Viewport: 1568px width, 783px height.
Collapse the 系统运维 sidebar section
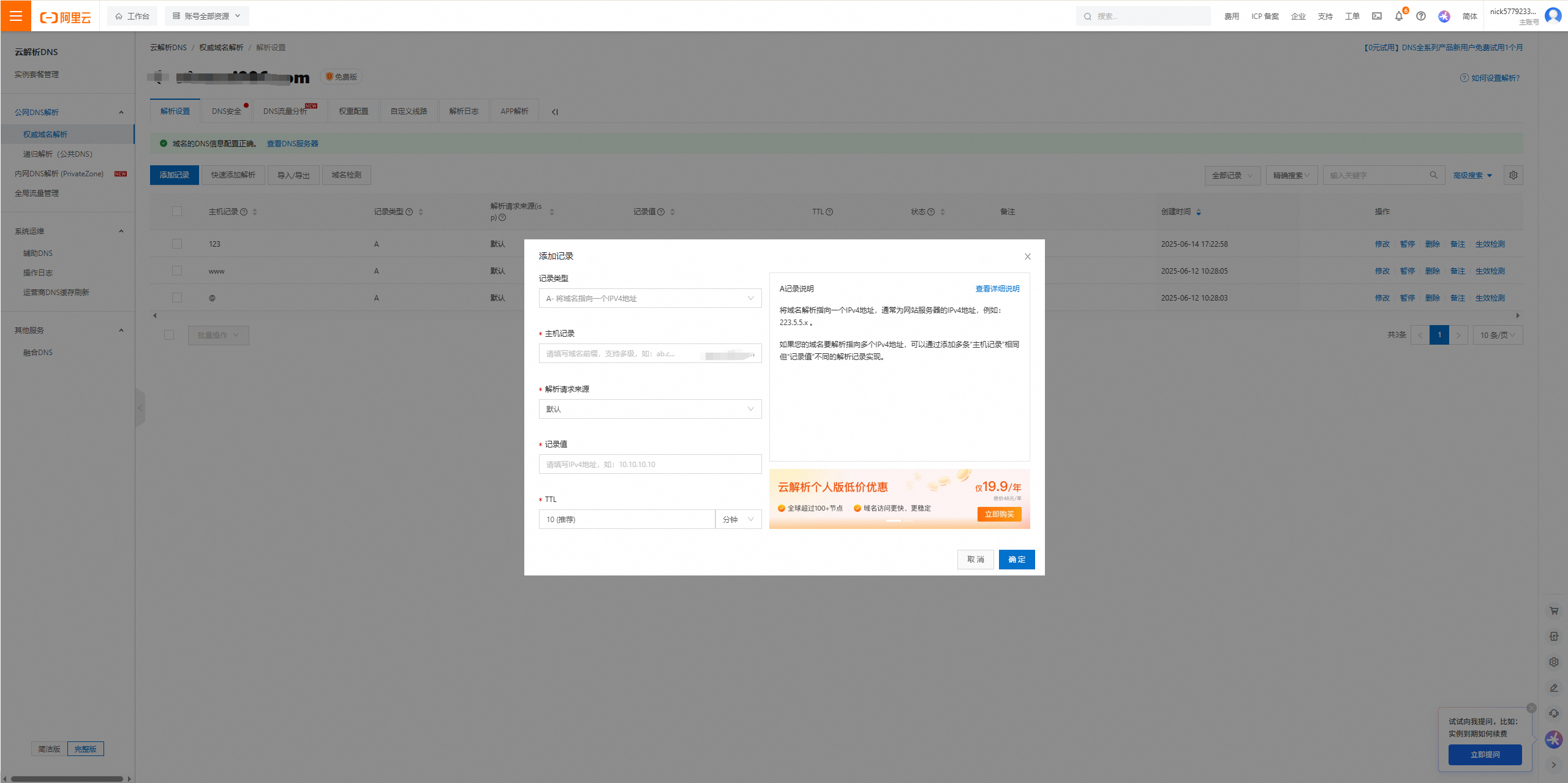(121, 231)
